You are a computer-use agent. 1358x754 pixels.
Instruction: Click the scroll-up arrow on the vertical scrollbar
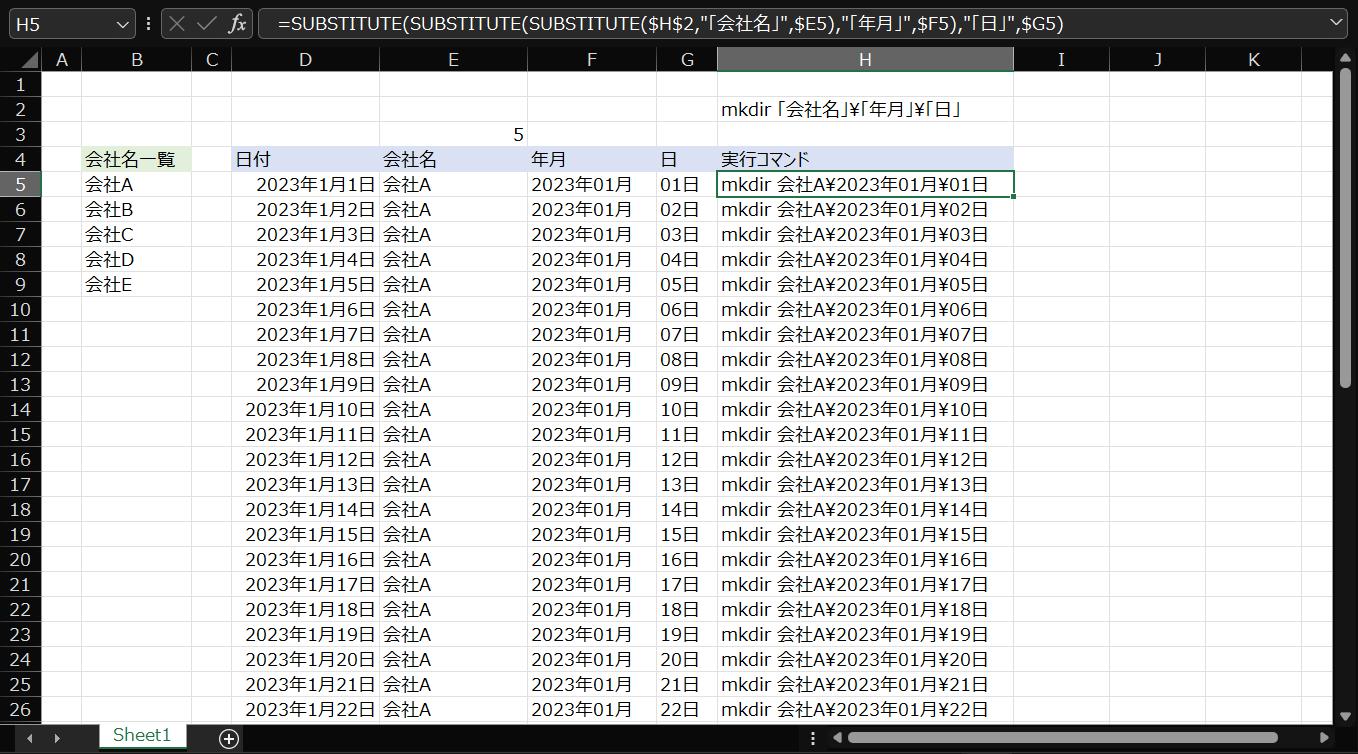pyautogui.click(x=1345, y=59)
